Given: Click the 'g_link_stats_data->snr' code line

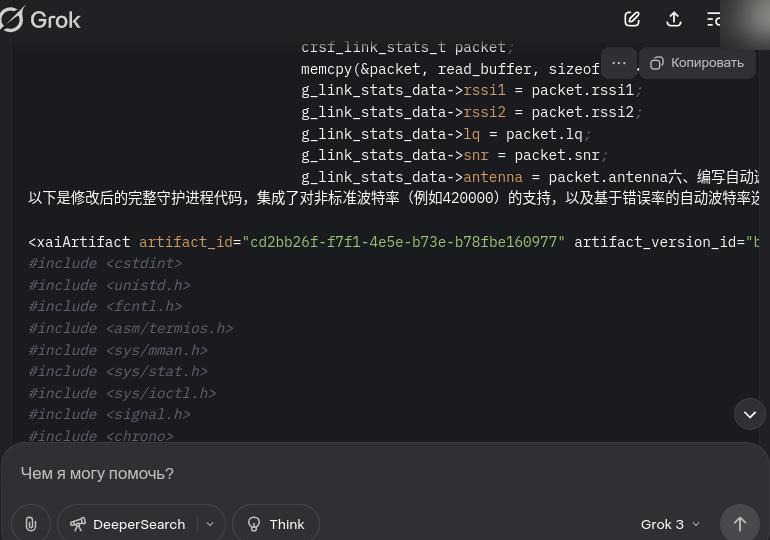Looking at the screenshot, I should click(455, 155).
